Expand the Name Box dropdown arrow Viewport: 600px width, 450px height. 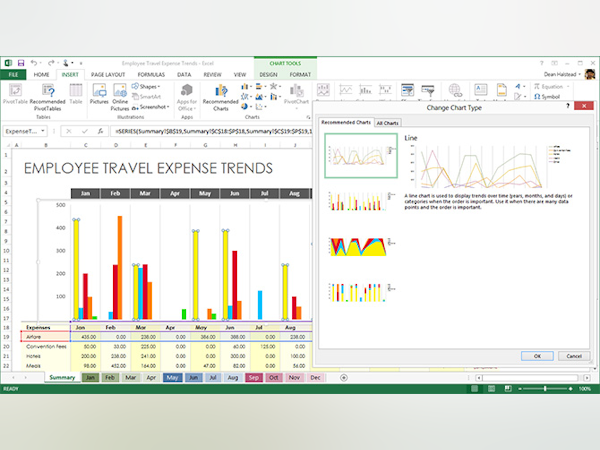point(43,131)
